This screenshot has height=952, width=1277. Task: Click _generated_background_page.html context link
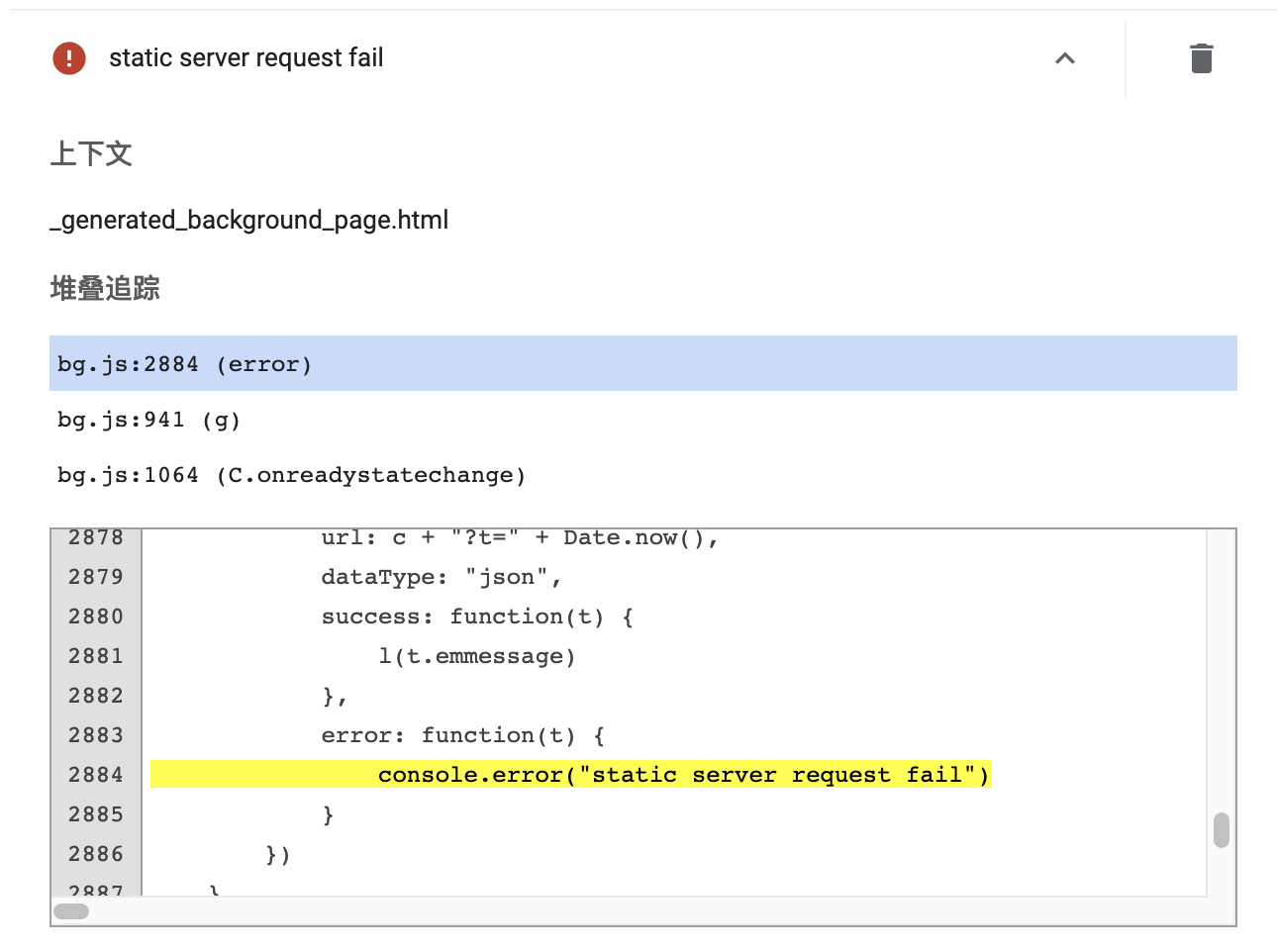point(249,220)
